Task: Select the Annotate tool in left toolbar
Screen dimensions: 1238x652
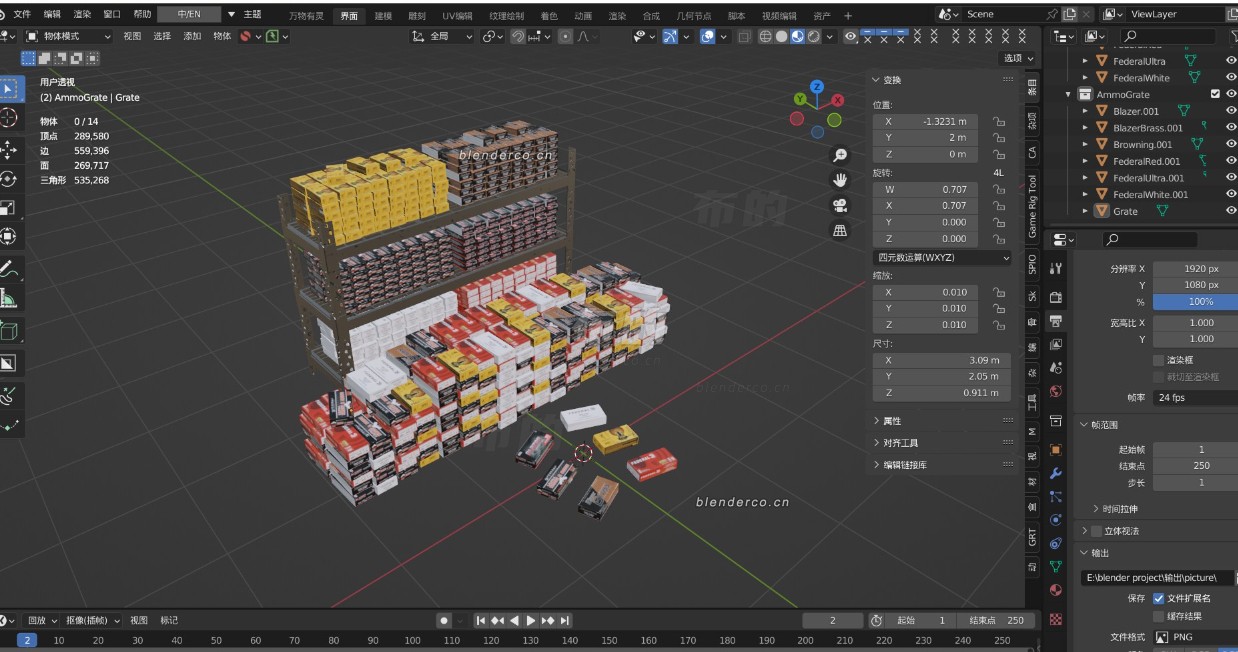Action: pyautogui.click(x=8, y=269)
